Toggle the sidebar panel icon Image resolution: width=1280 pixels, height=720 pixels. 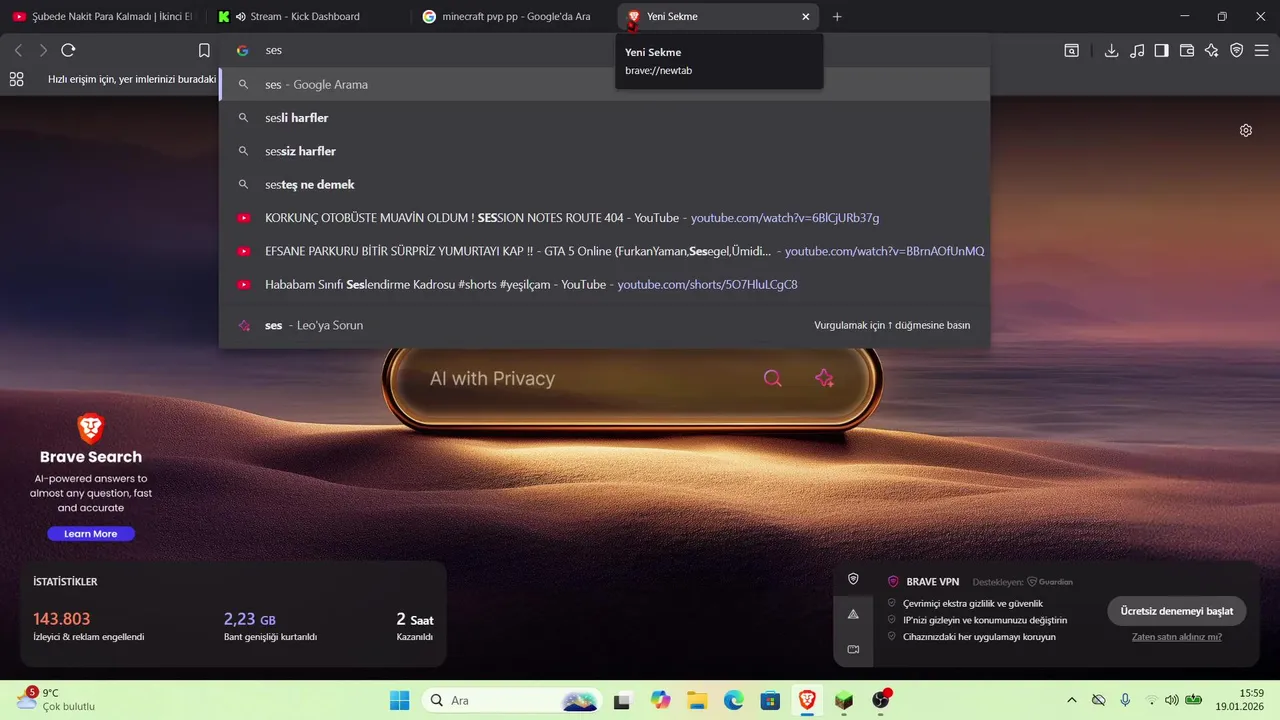coord(1161,50)
